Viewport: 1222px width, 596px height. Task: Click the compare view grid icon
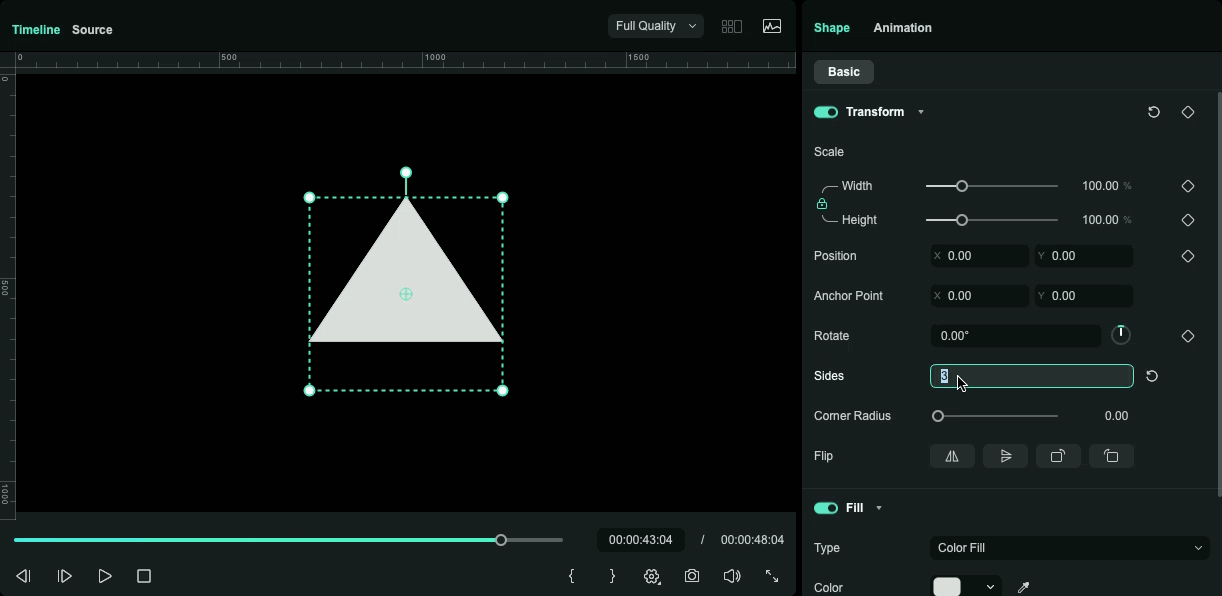(732, 27)
